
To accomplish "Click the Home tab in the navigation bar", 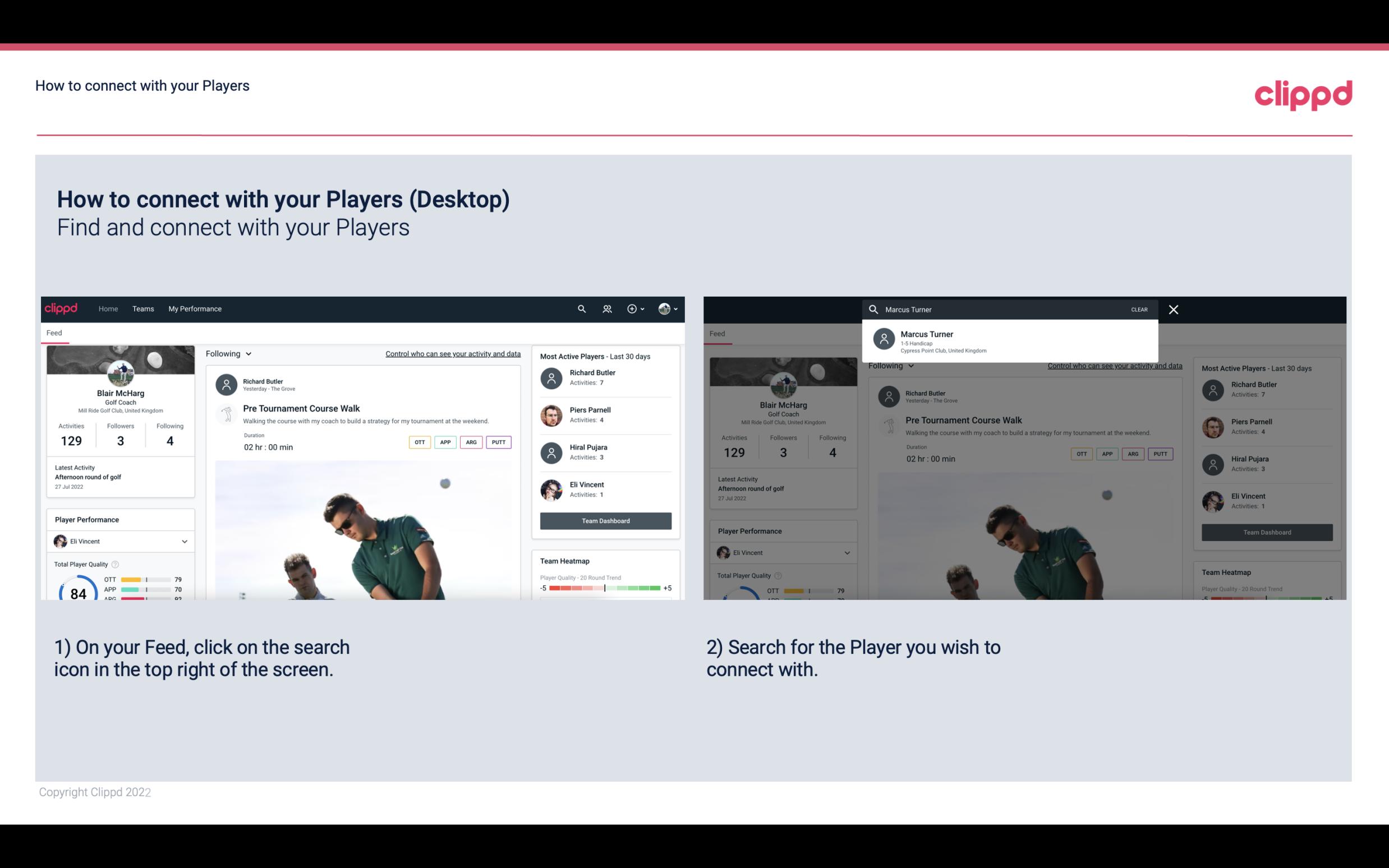I will pos(108,309).
